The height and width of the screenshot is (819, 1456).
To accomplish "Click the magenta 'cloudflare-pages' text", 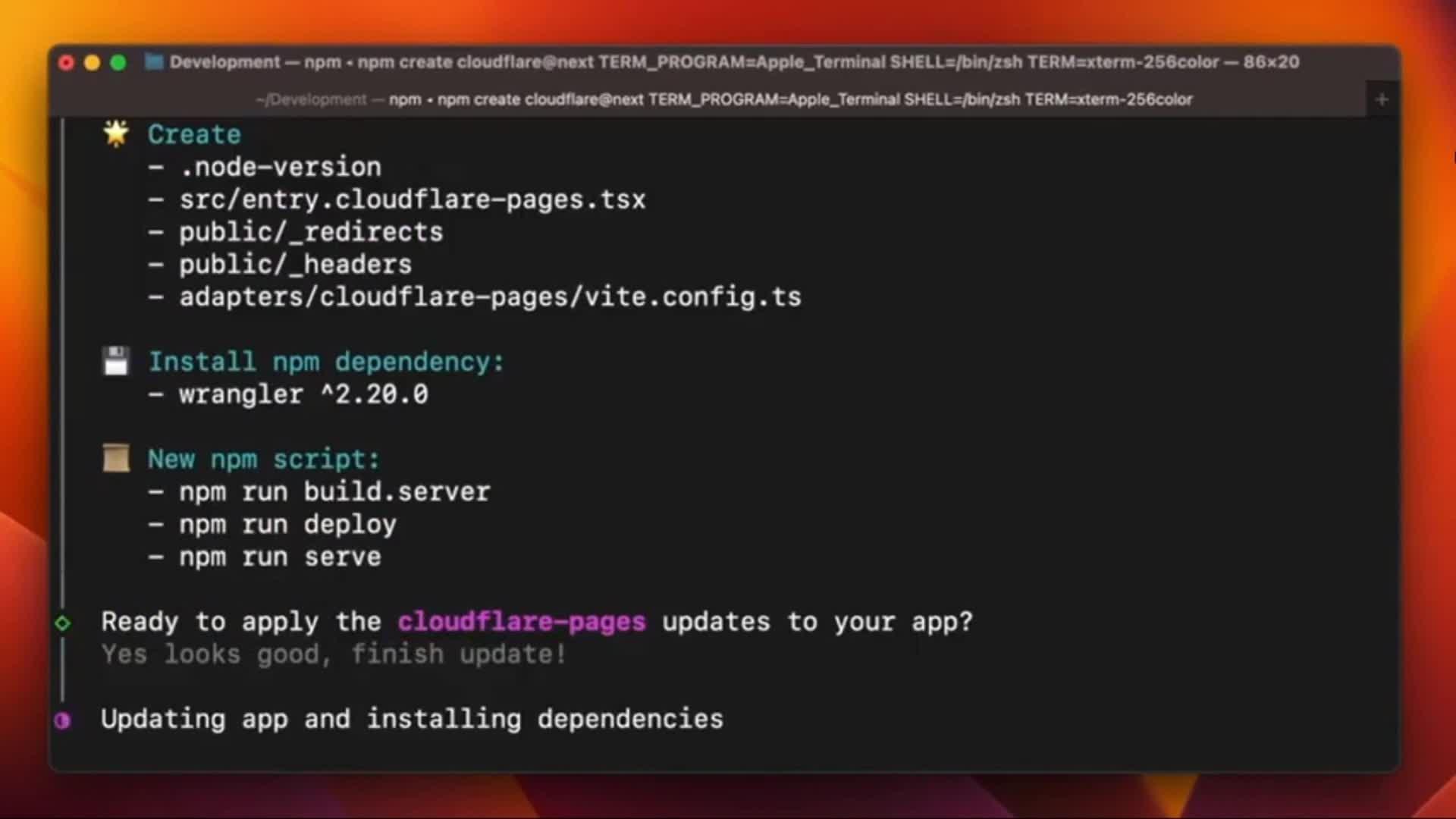I will (x=522, y=622).
